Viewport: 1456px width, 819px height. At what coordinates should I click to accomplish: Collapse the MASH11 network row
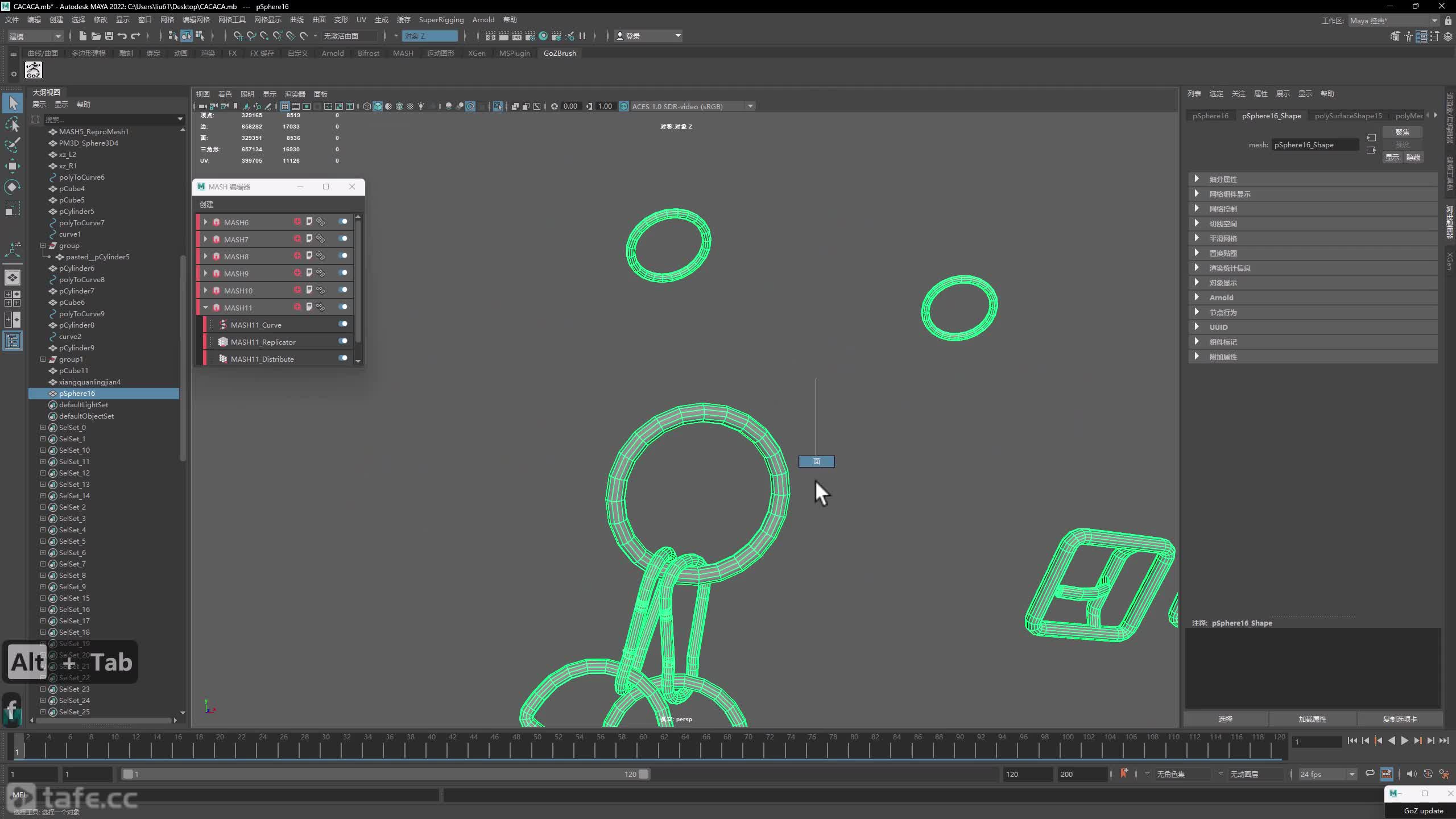[x=205, y=307]
